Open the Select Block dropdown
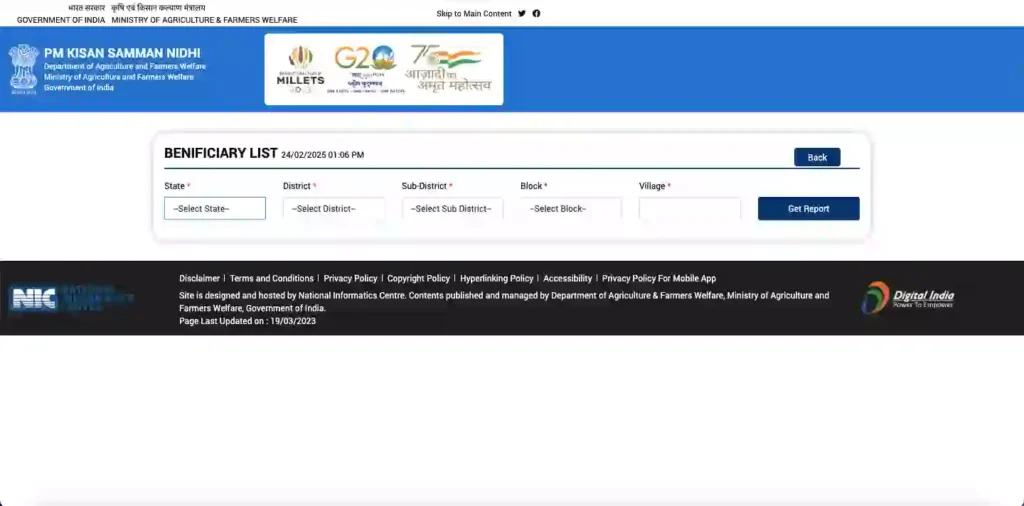 coord(571,209)
